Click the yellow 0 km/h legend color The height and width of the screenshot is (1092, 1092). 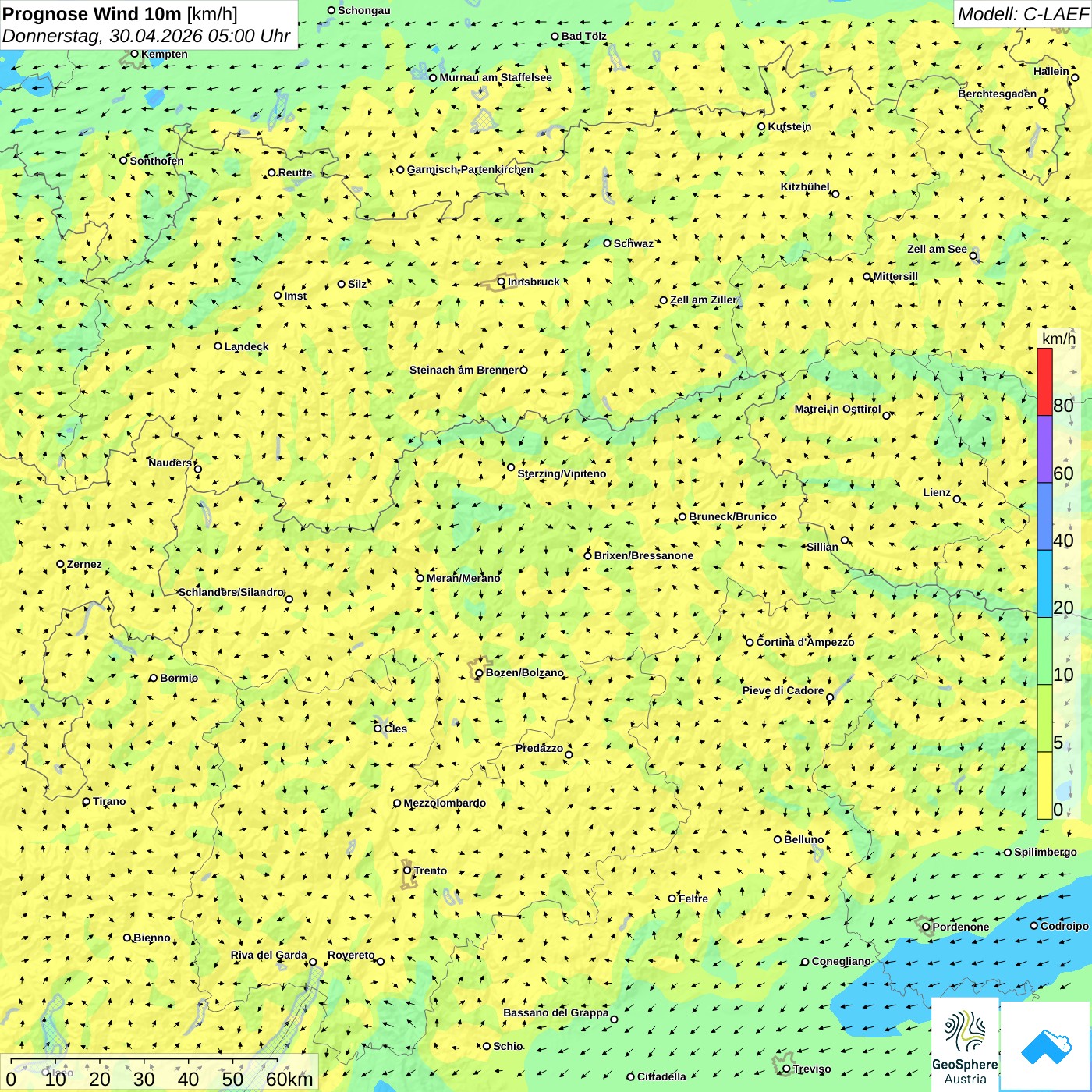(1044, 785)
